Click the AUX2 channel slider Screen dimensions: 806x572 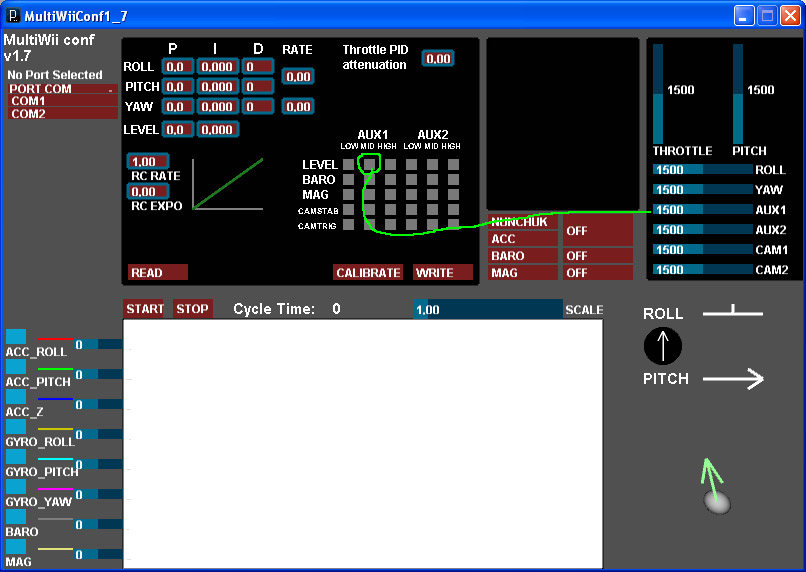click(x=702, y=229)
